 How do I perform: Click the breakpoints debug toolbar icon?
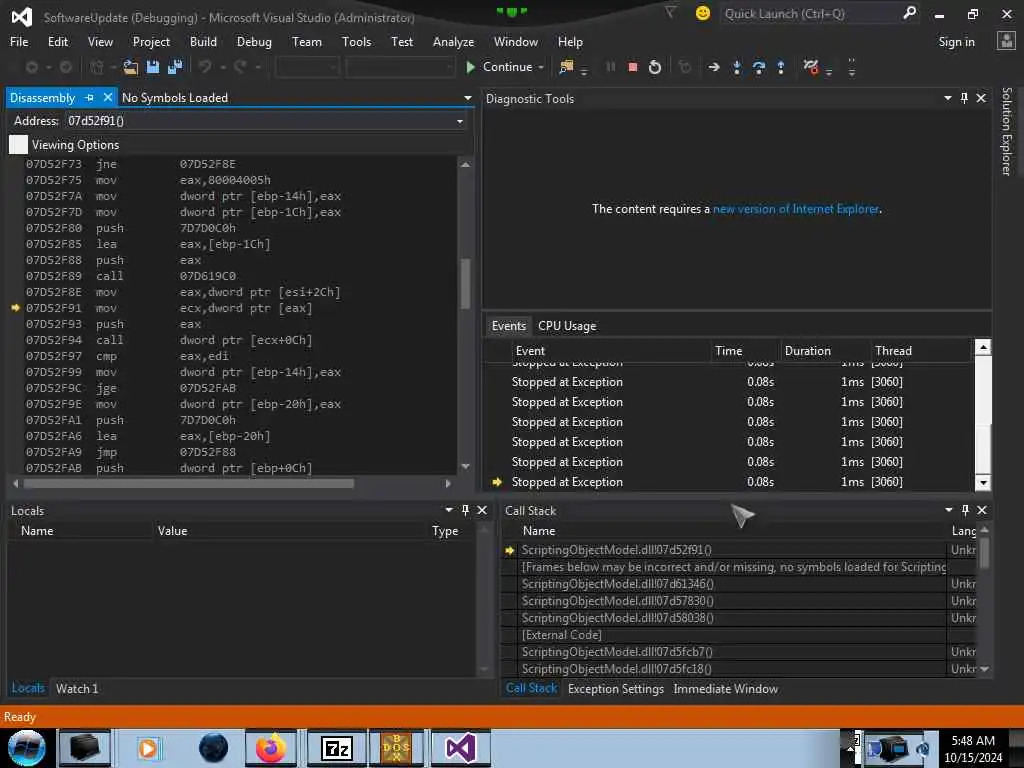tap(810, 67)
